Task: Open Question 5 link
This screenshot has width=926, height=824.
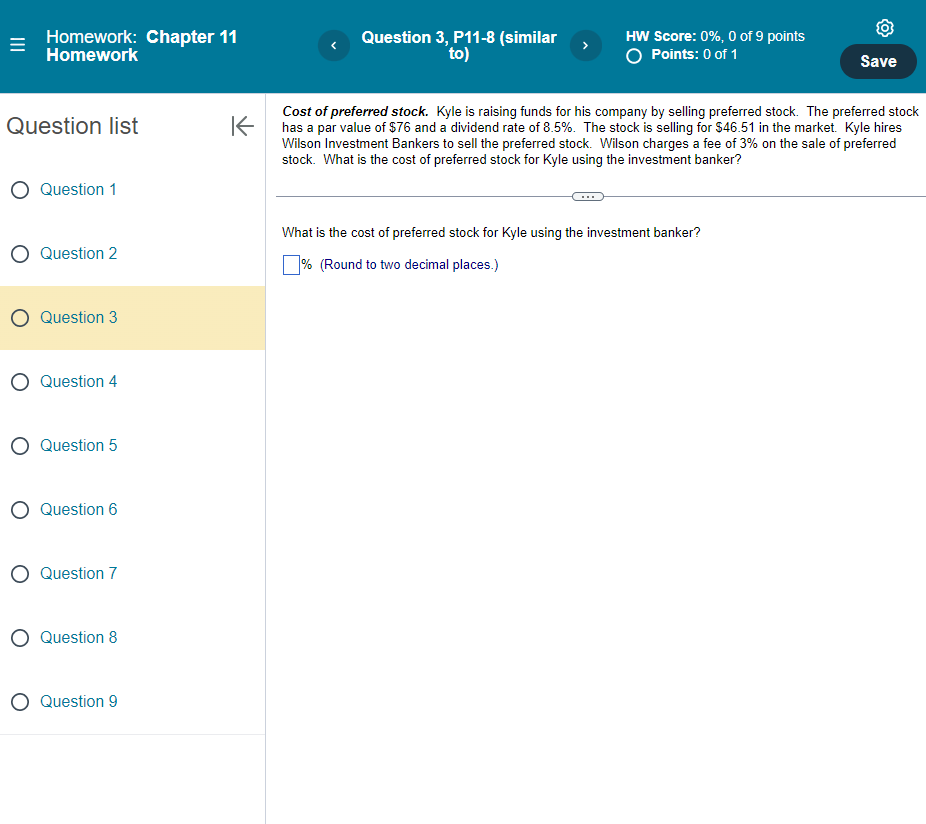Action: (79, 445)
